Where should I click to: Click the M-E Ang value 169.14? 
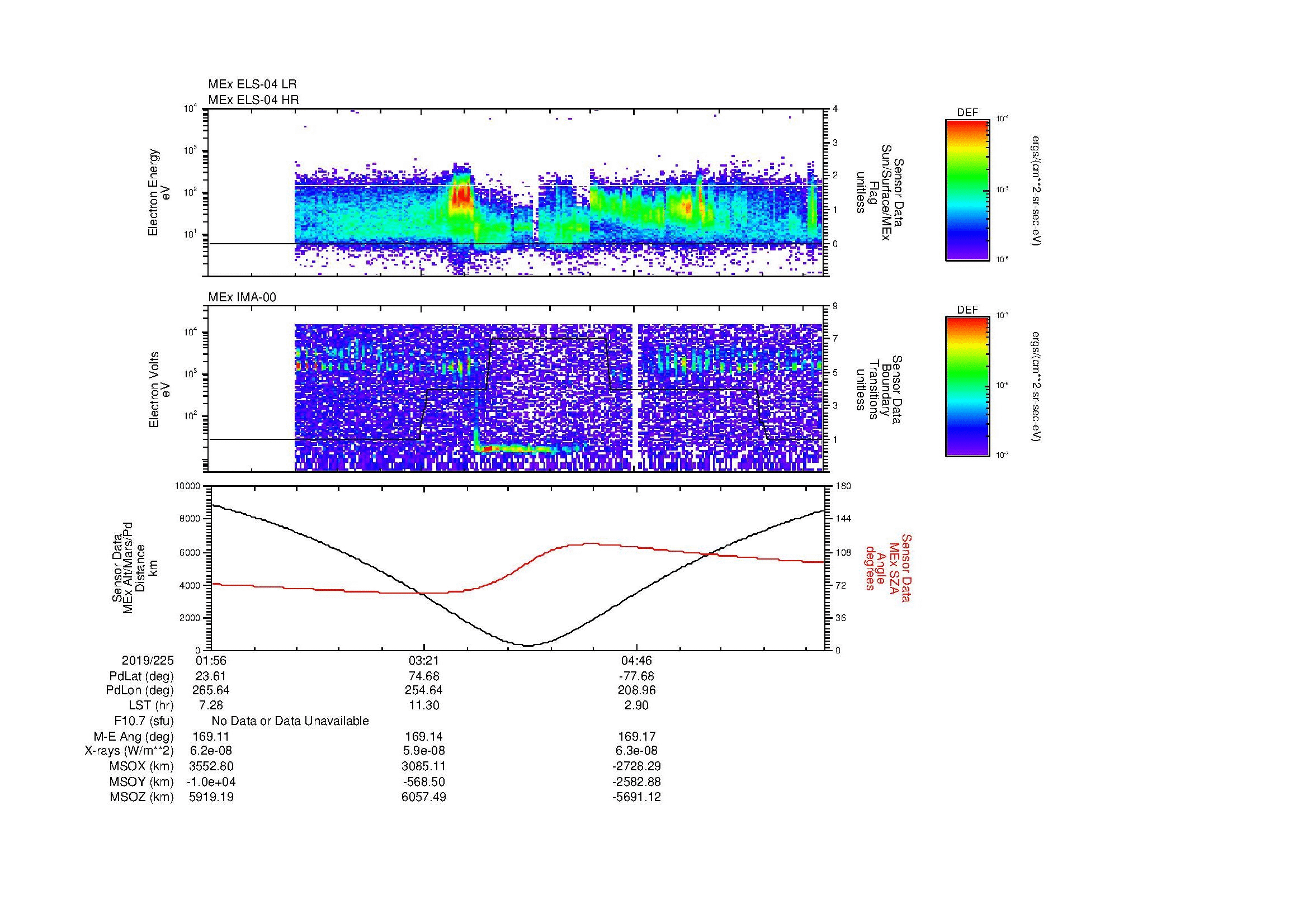424,737
